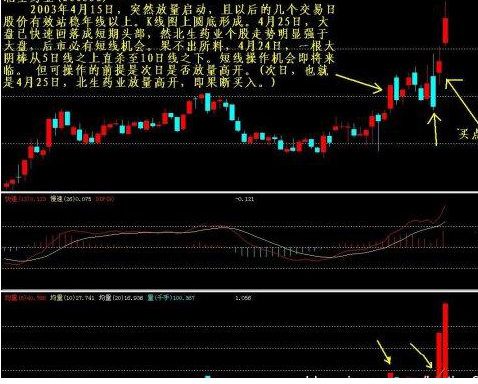Click the -0.121 MACD value readout
This screenshot has width=478, height=384.
coord(245,199)
